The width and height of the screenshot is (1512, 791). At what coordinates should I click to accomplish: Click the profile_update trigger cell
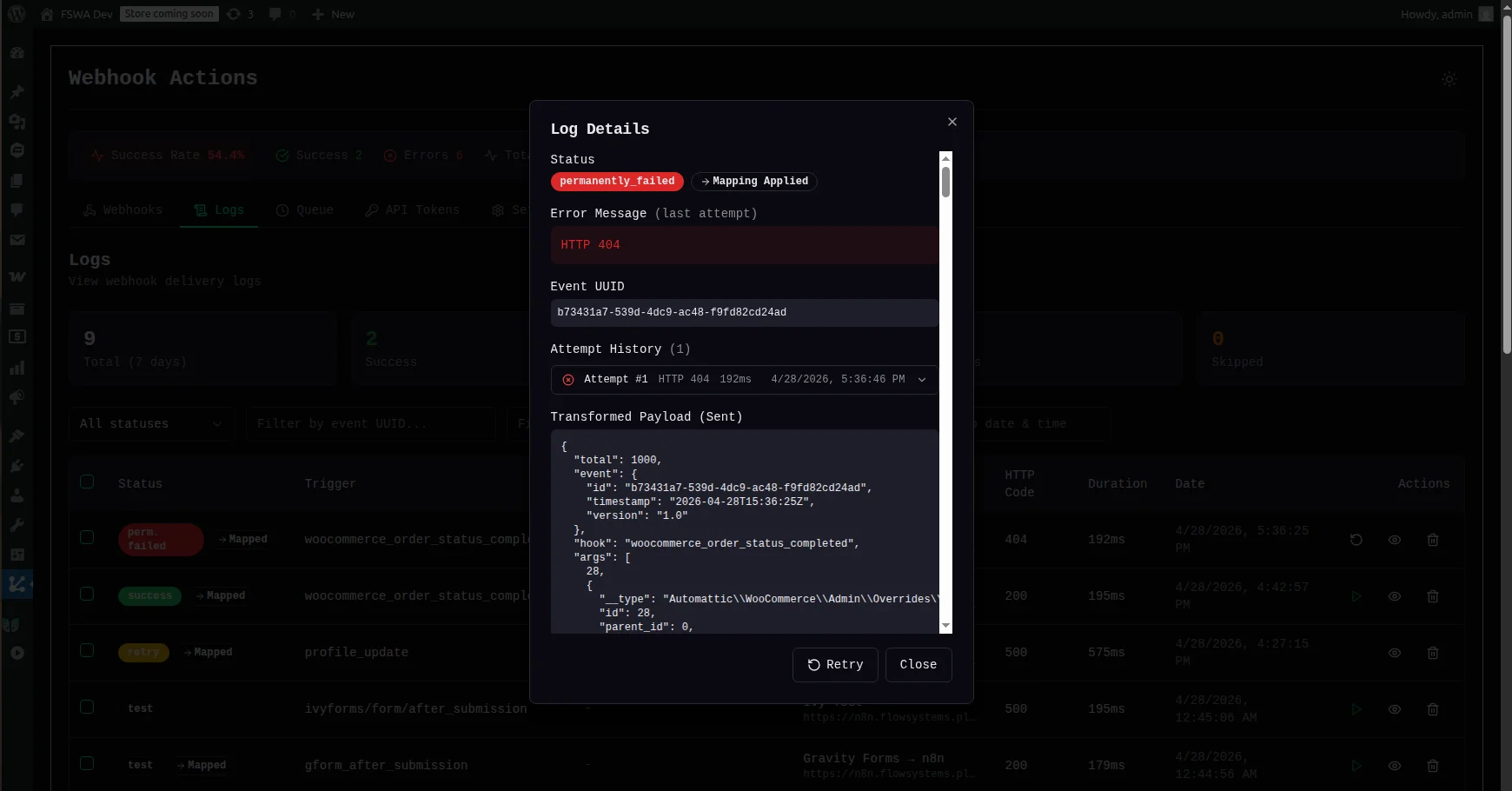coord(356,653)
